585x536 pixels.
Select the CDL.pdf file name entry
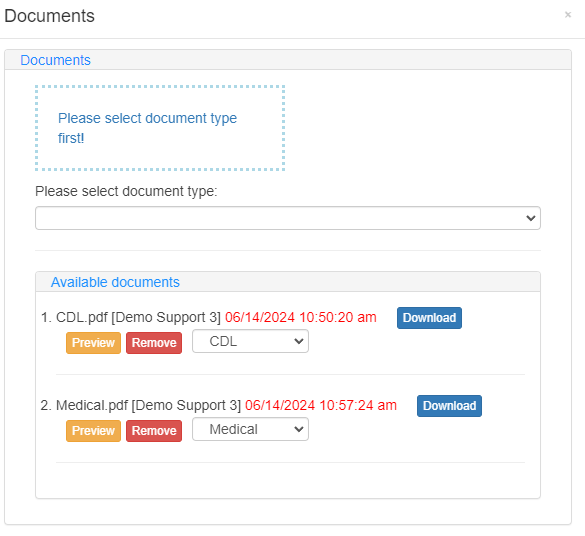coord(82,317)
